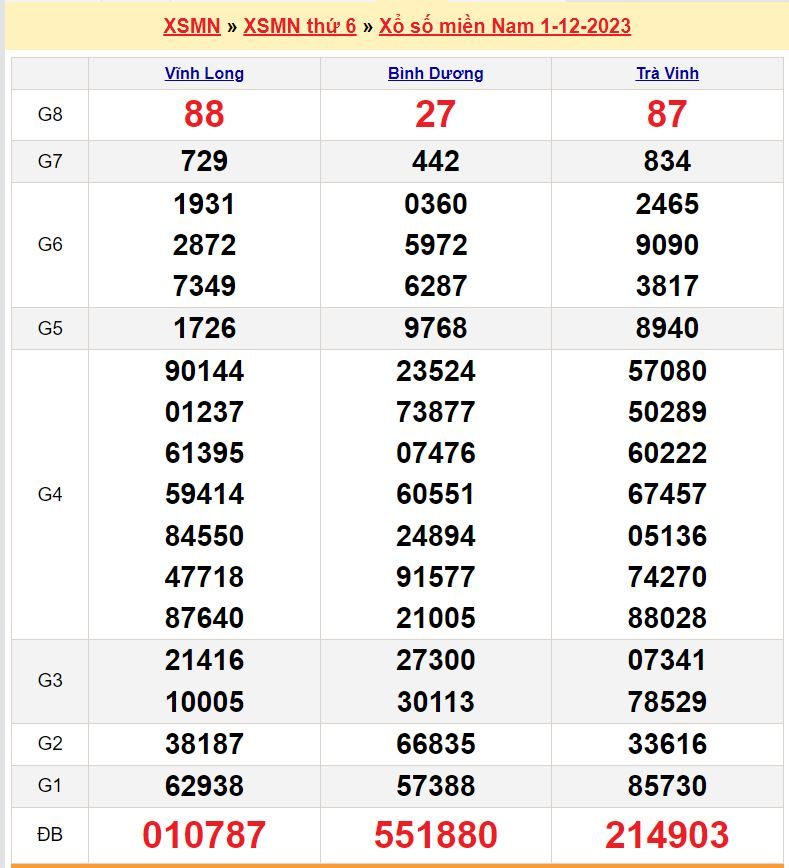
Task: Click special prize 214903
Action: (x=667, y=835)
